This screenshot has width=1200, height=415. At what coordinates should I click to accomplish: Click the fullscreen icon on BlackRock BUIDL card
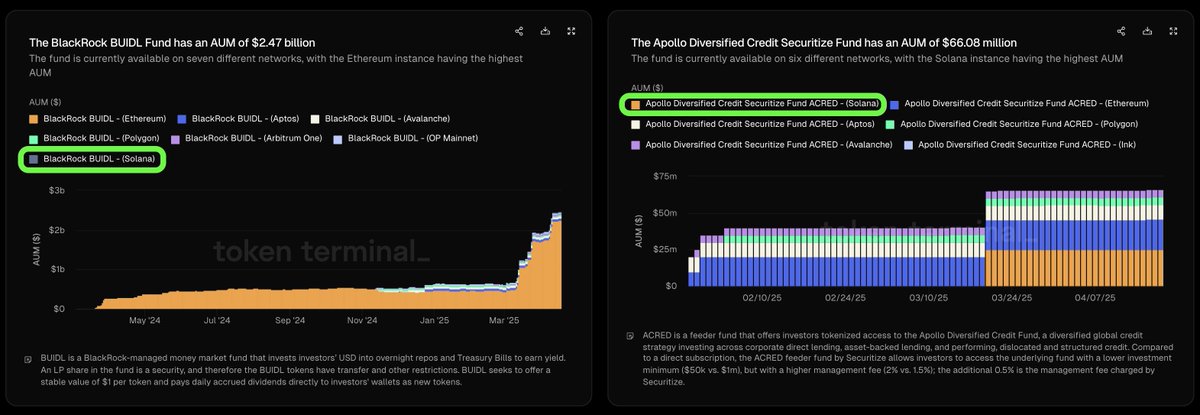coord(571,31)
